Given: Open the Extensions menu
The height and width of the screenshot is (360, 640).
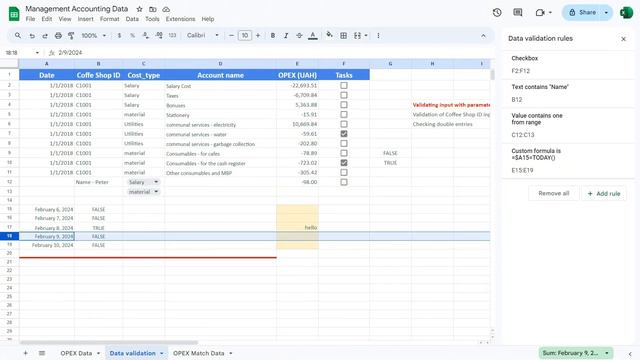Looking at the screenshot, I should [x=180, y=19].
